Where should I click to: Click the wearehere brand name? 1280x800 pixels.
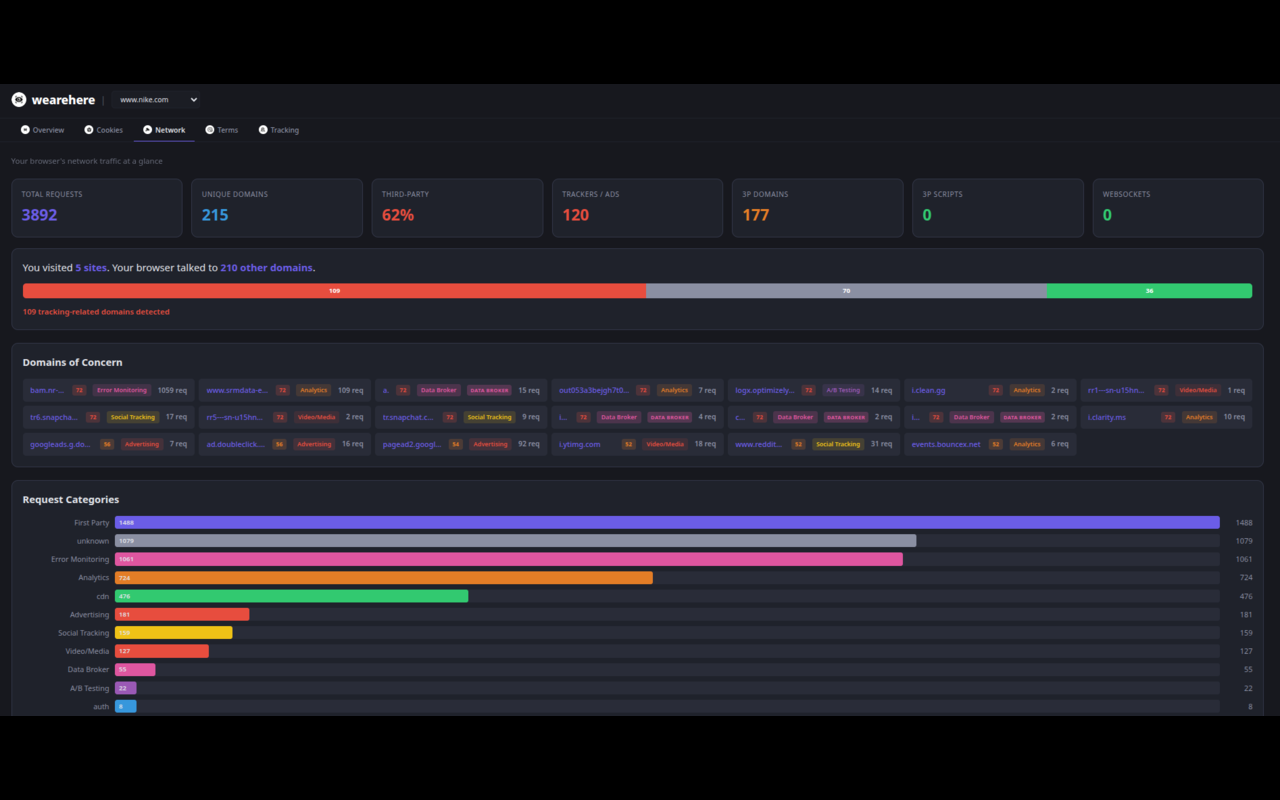(63, 100)
